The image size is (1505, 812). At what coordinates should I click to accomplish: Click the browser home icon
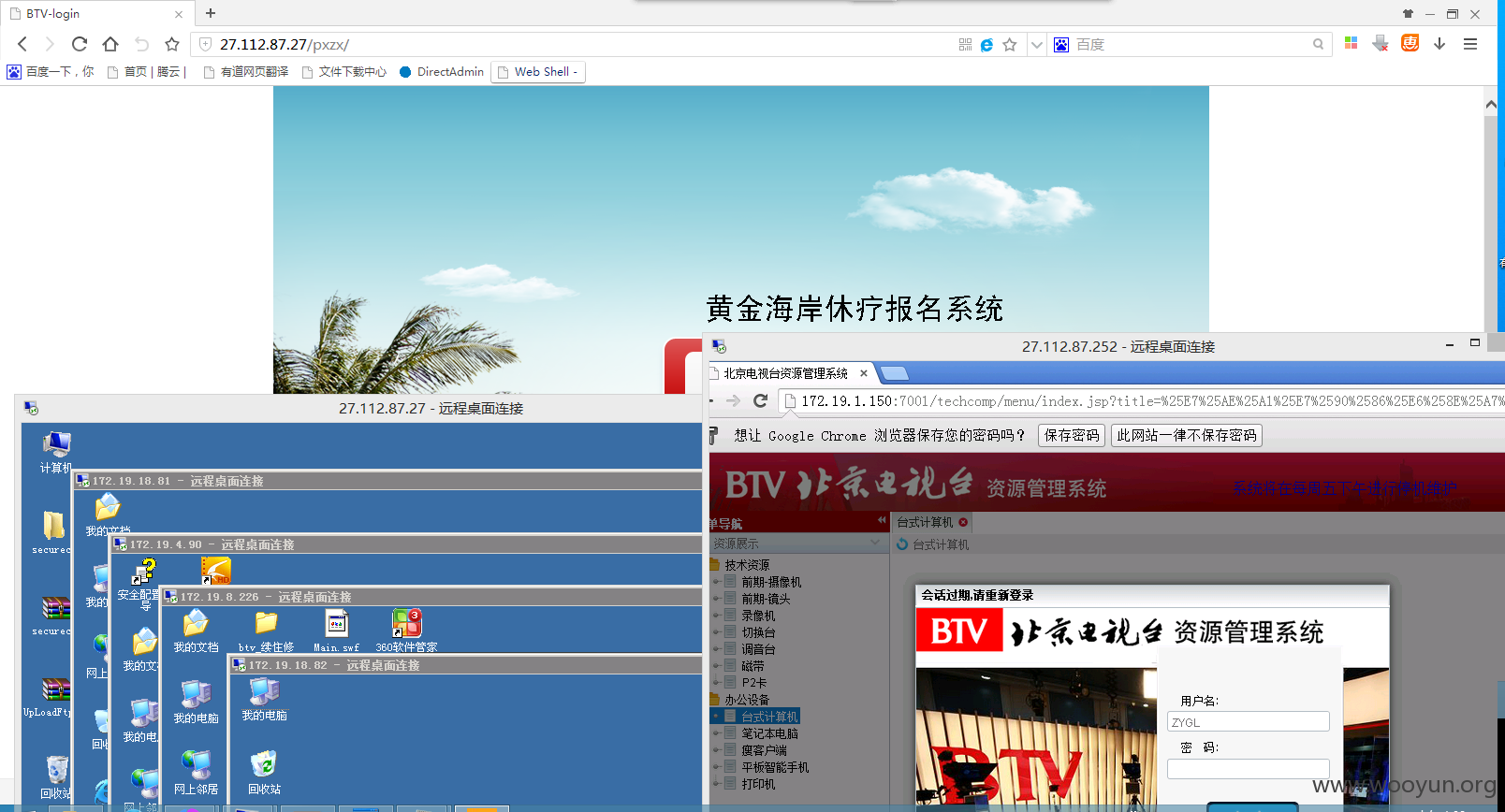[x=110, y=44]
